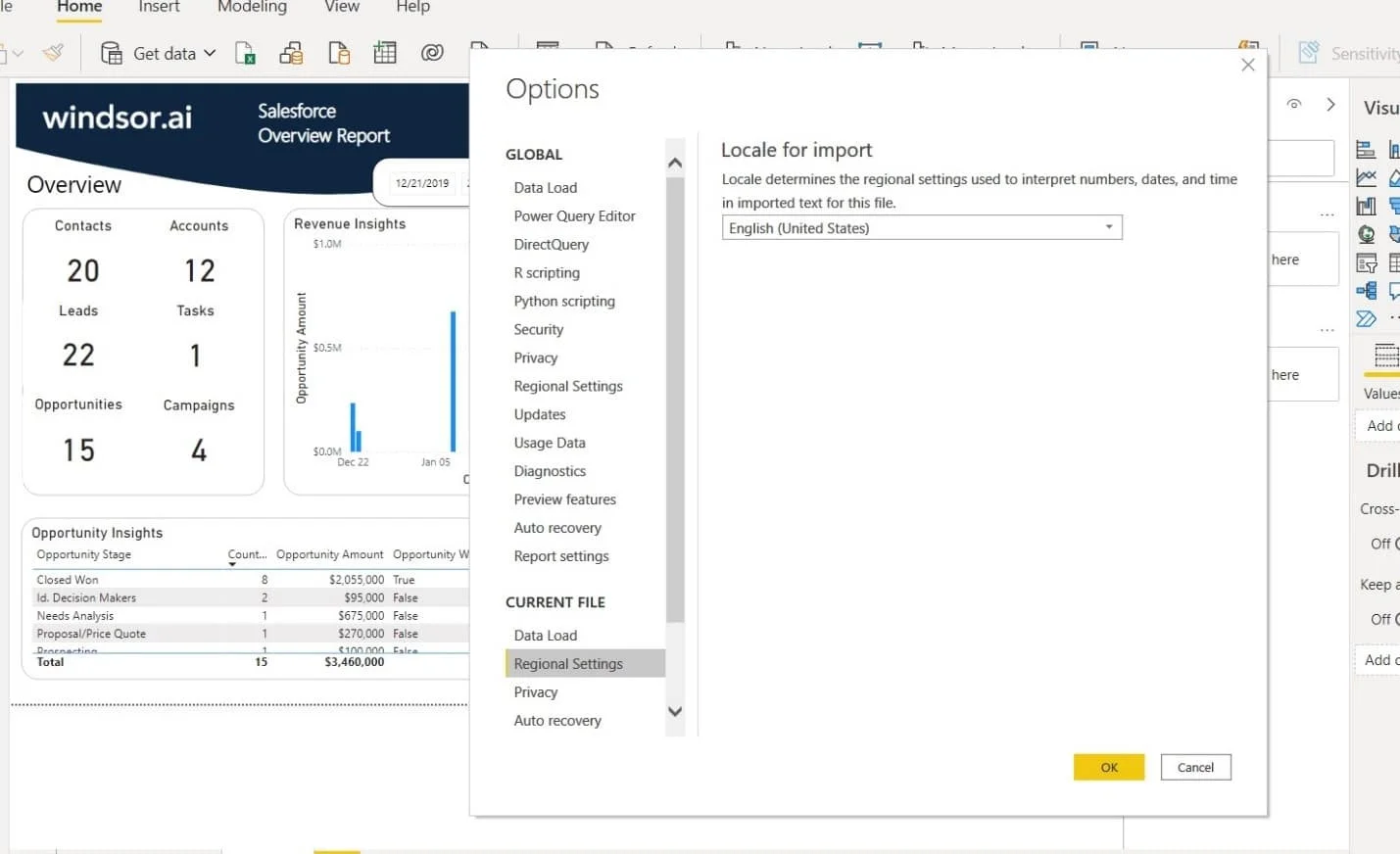Click the Dataverse swirl icon

click(432, 53)
